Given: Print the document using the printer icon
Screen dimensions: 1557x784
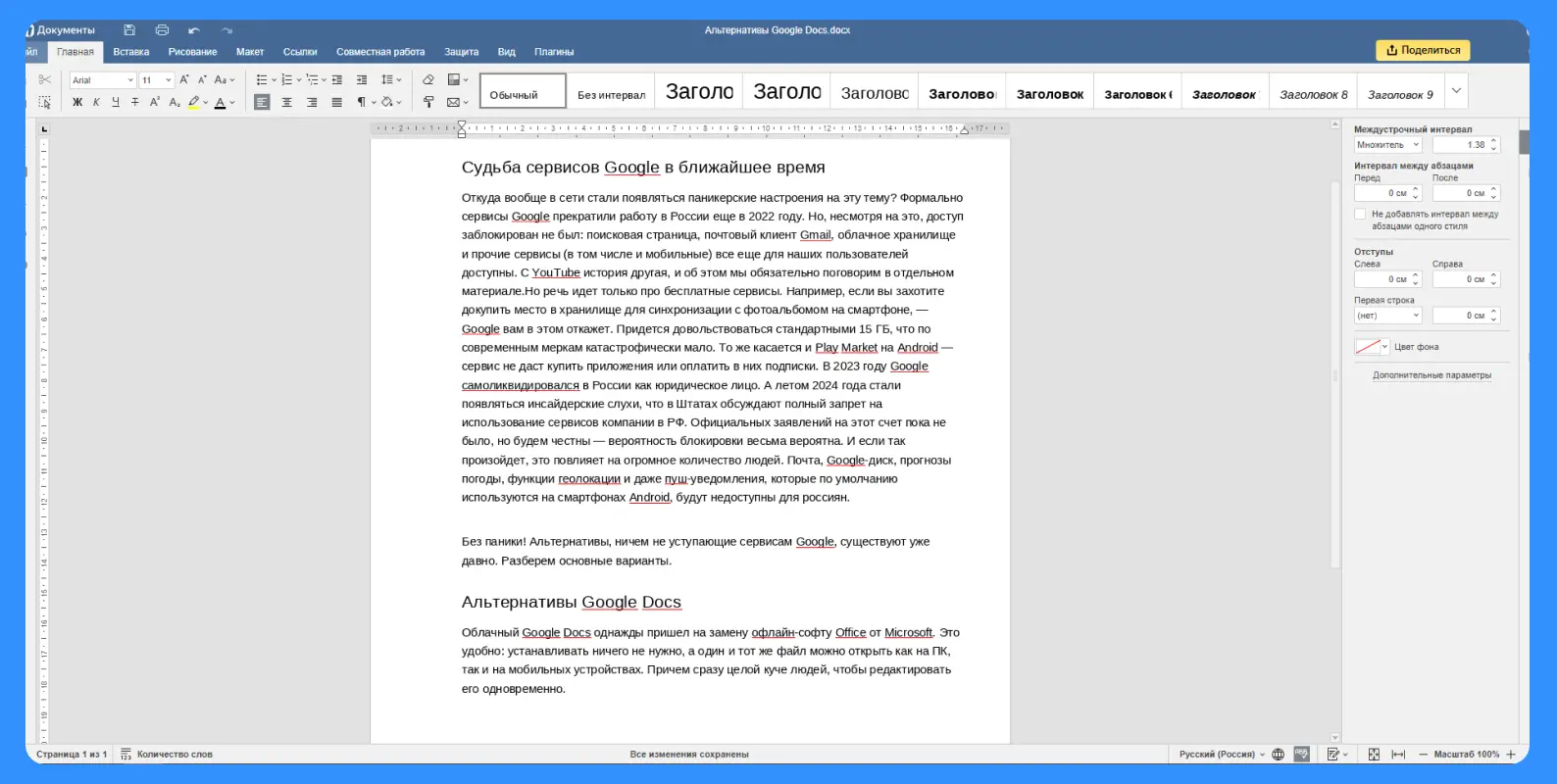Looking at the screenshot, I should (162, 30).
